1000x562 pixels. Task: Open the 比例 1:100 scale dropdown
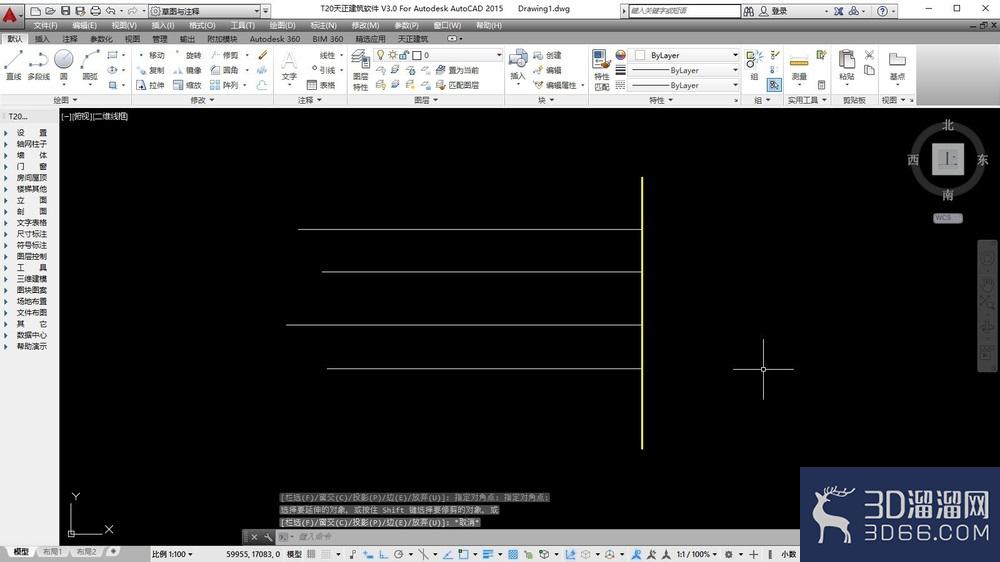pos(172,554)
